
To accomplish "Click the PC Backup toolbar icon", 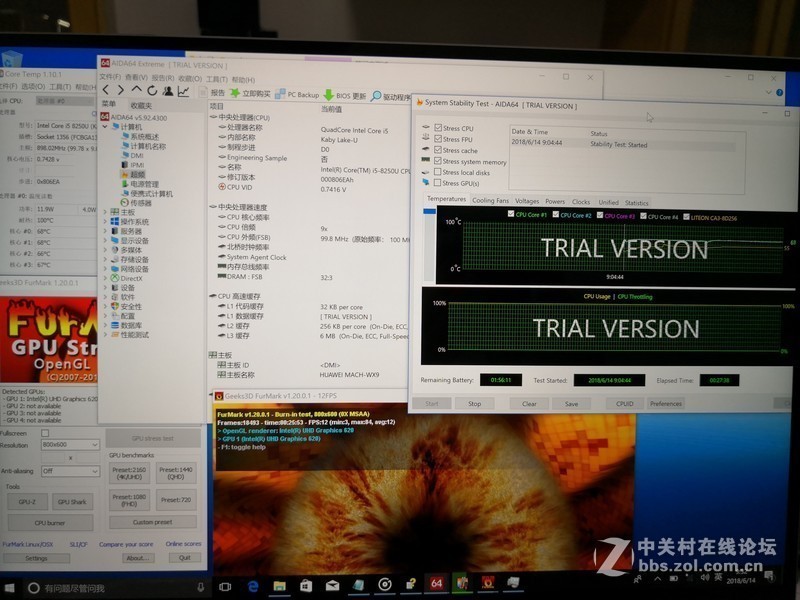I will [280, 94].
